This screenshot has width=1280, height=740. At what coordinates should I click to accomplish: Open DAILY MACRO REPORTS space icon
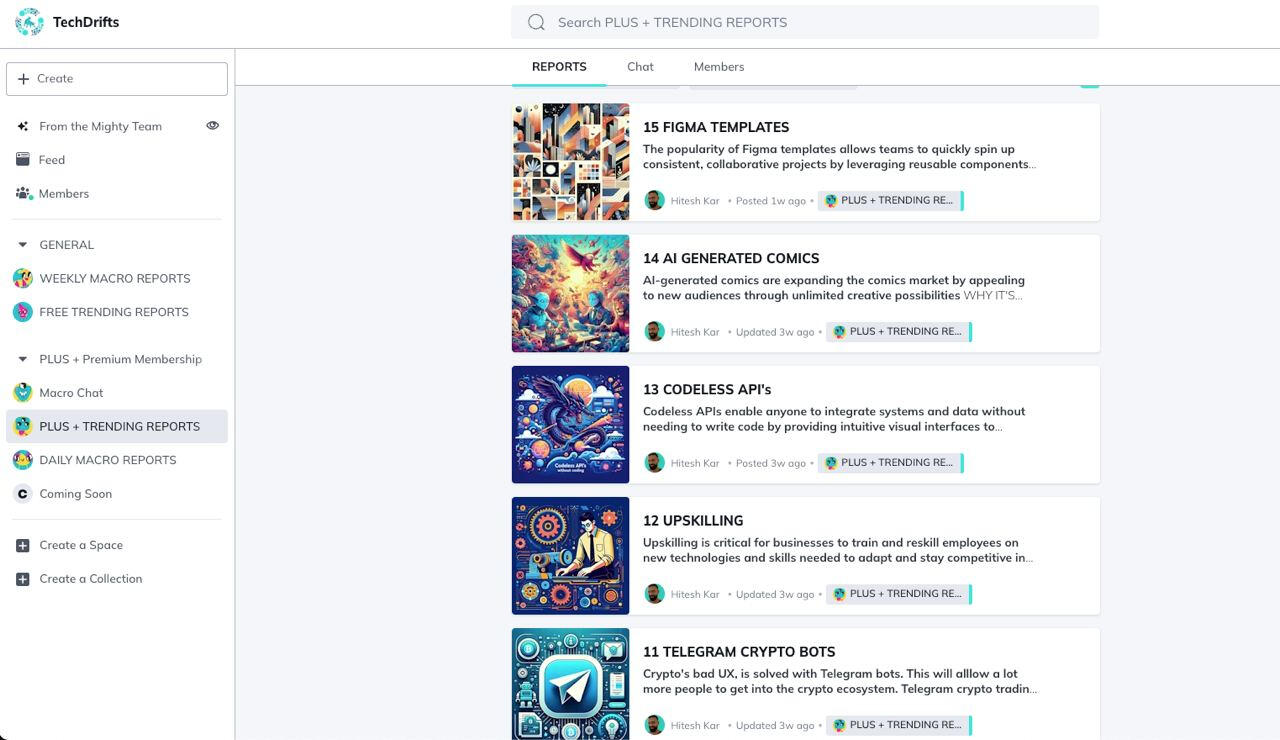23,460
